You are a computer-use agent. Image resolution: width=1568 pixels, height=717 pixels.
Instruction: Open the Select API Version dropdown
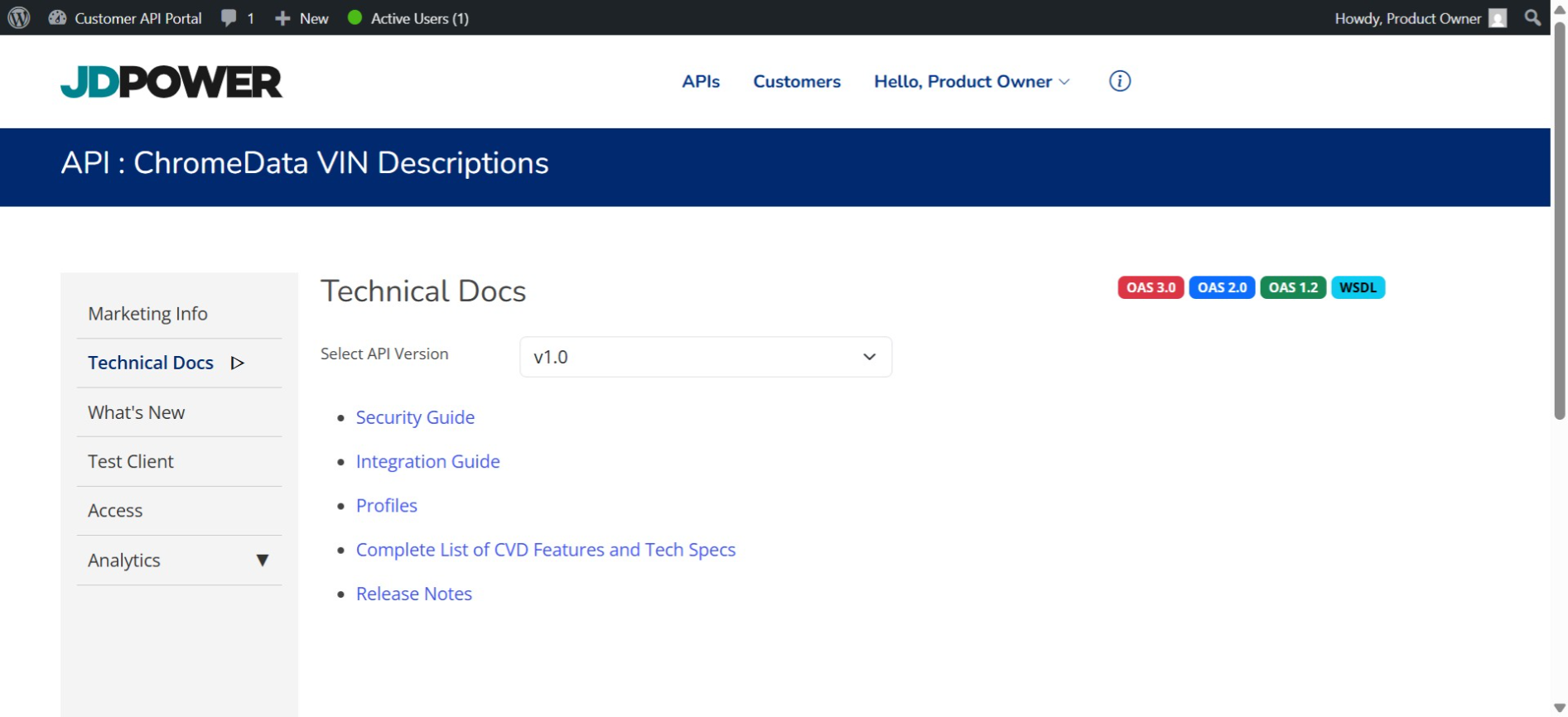(x=705, y=357)
